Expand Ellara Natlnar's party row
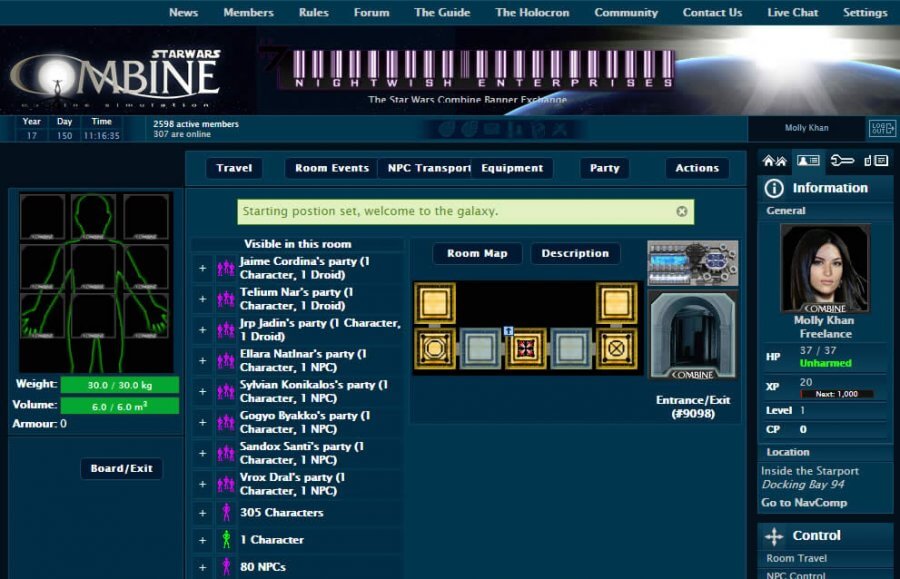The image size is (900, 579). [203, 361]
